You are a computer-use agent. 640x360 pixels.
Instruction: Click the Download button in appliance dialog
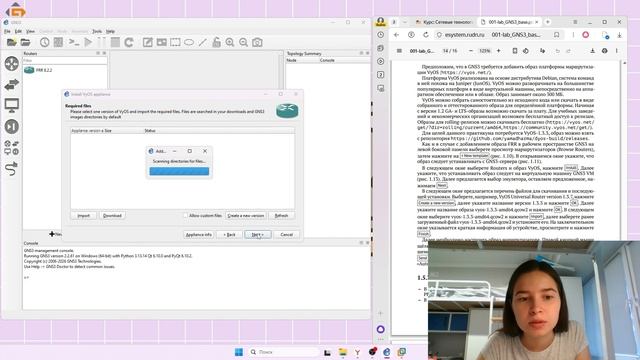click(112, 216)
